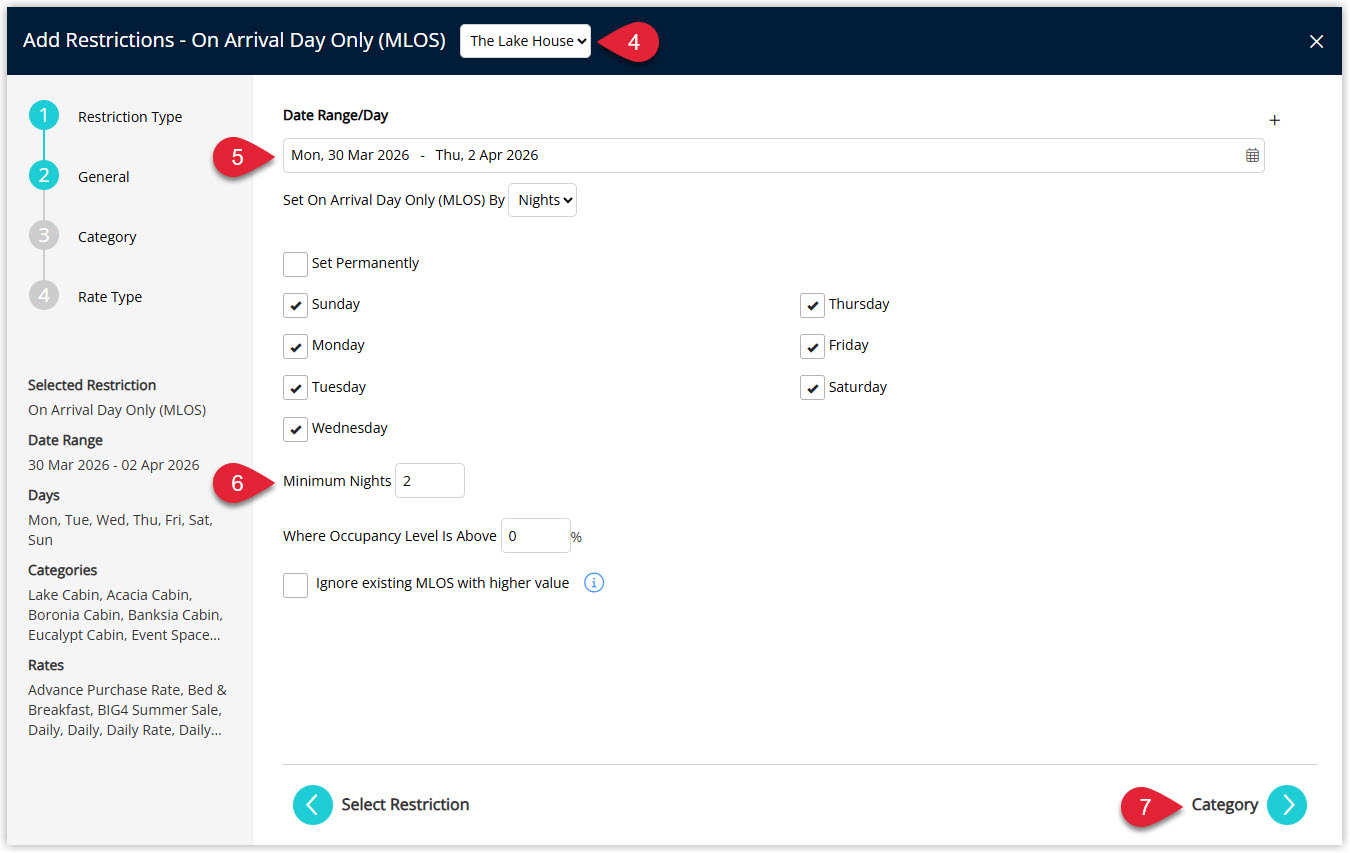
Task: Click the Categories summary heading
Action: [63, 570]
